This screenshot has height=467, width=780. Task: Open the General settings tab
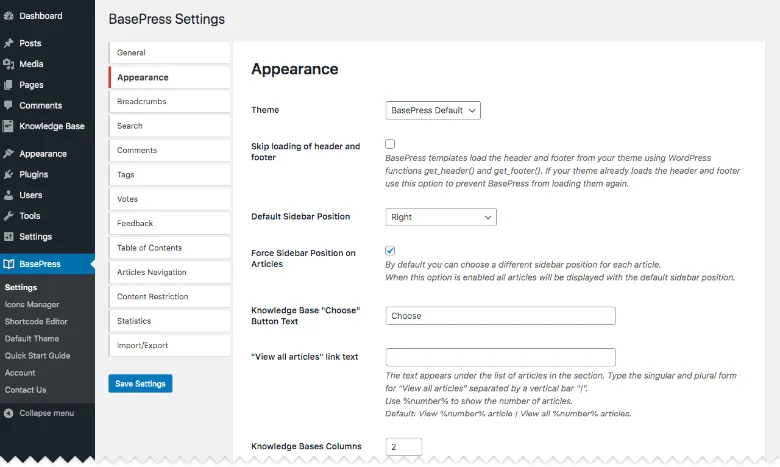point(169,53)
